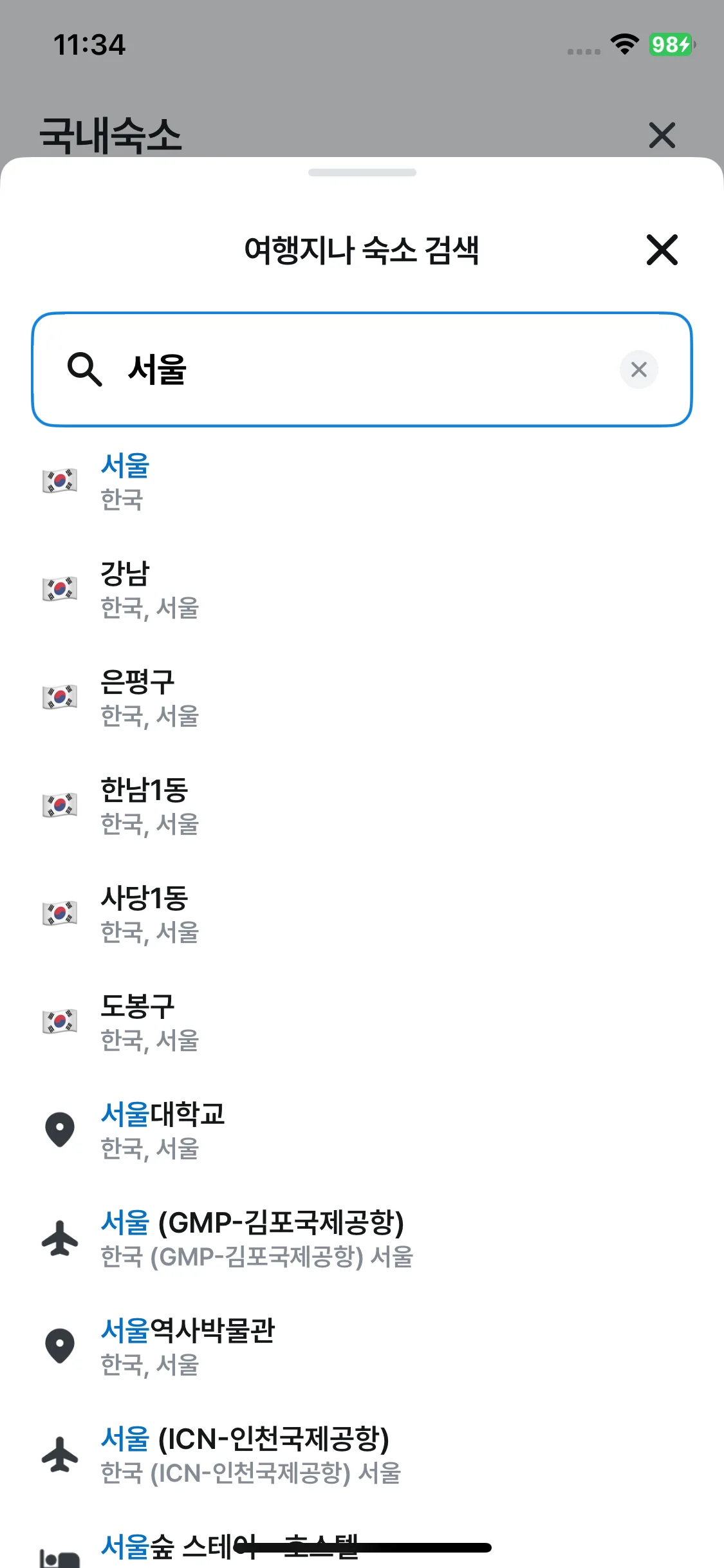Pick the 사당1동 suggestion
The width and height of the screenshot is (724, 1568).
[144, 913]
